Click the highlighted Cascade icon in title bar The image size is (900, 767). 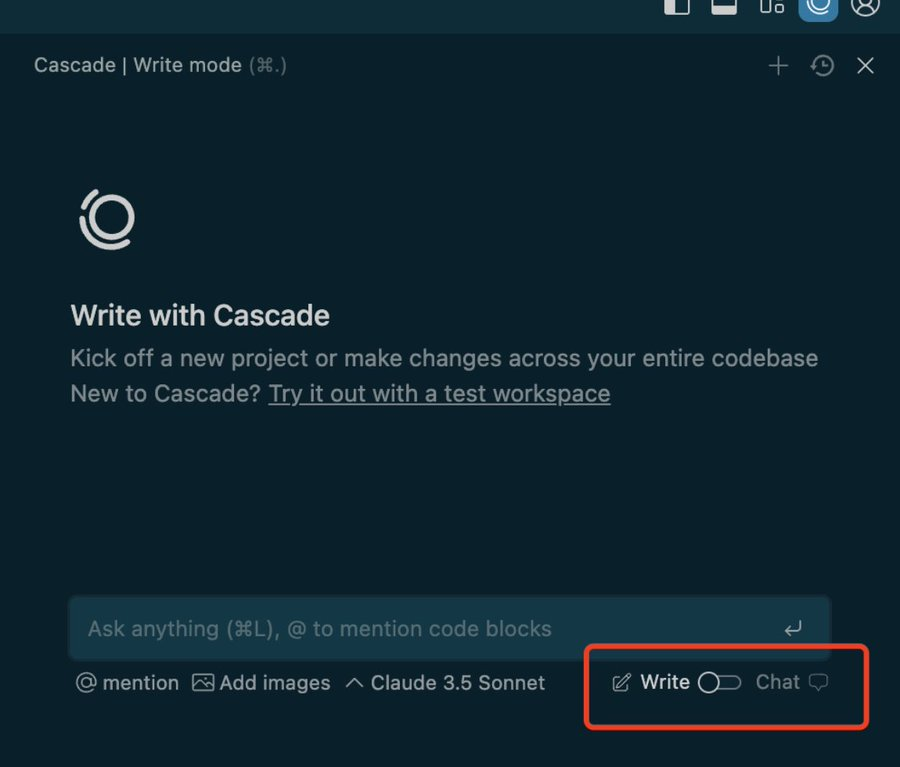coord(818,6)
